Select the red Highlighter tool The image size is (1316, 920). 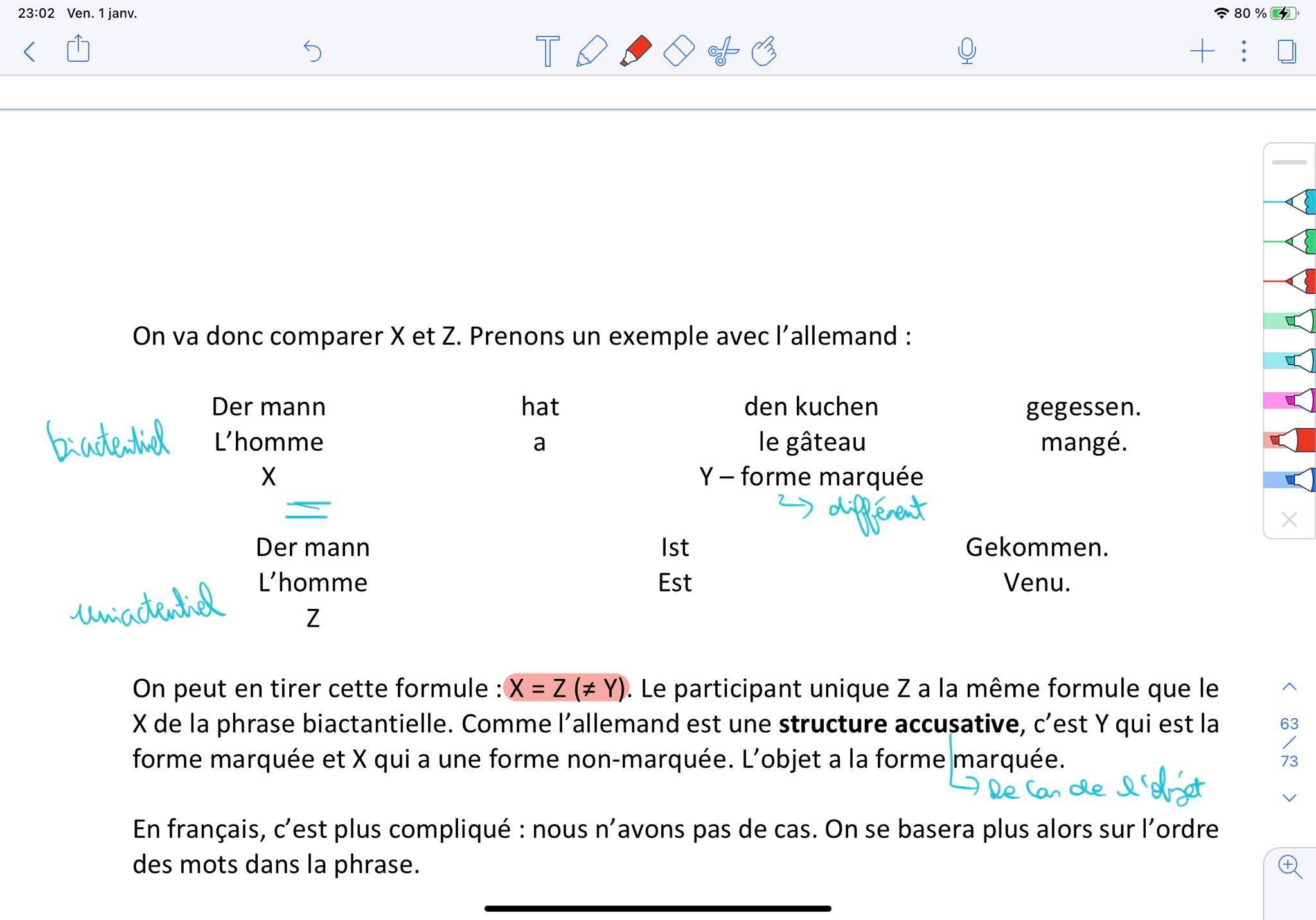636,51
